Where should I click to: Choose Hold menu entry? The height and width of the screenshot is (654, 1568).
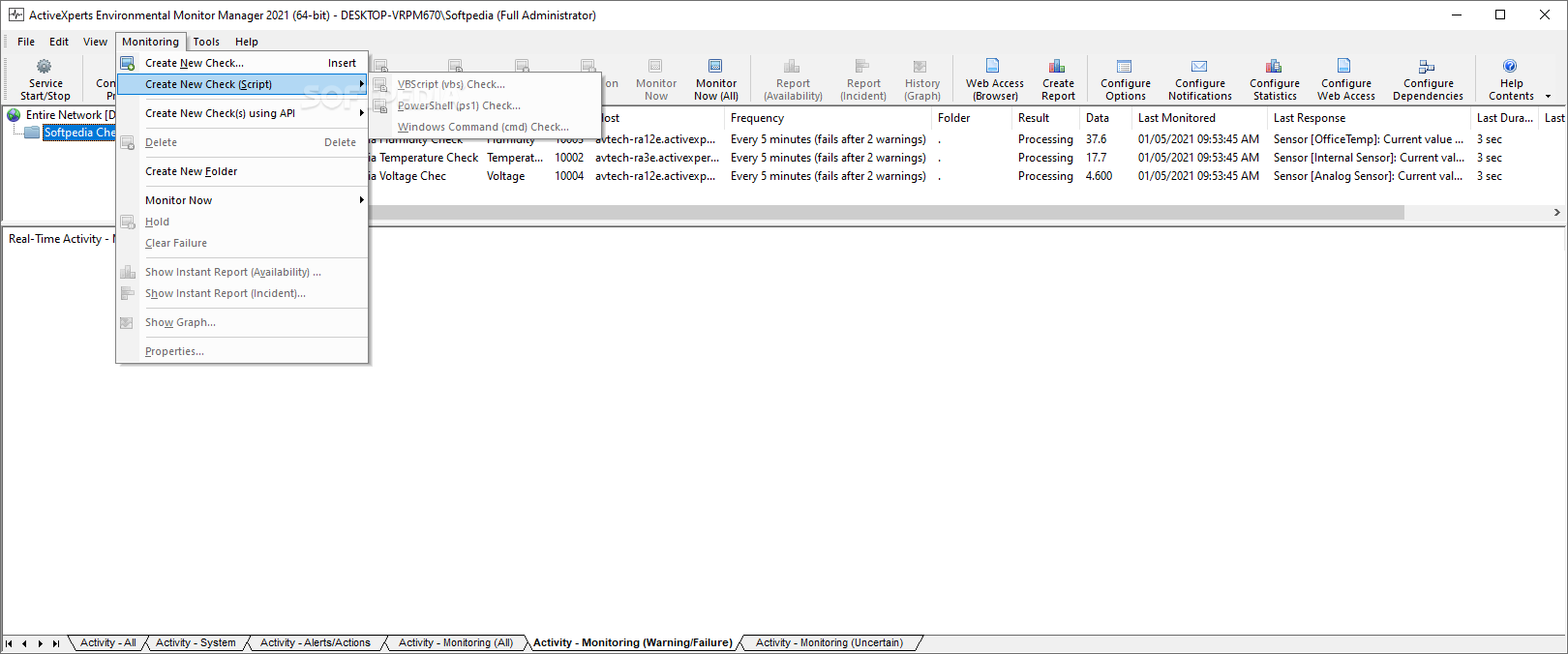pyautogui.click(x=242, y=222)
